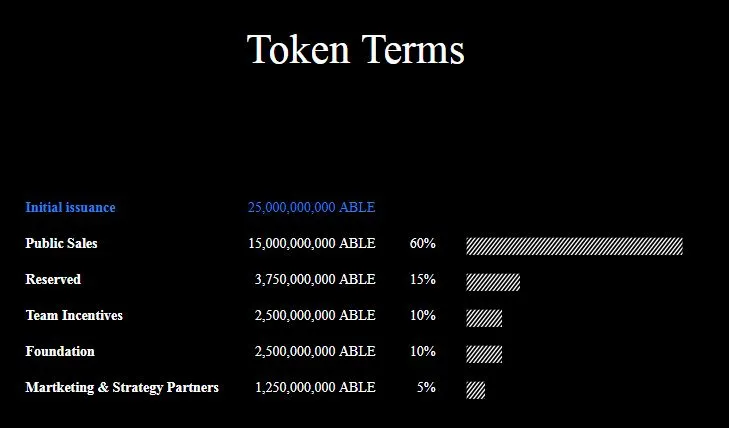Click the 60% percentage text
The image size is (729, 428).
(x=423, y=243)
